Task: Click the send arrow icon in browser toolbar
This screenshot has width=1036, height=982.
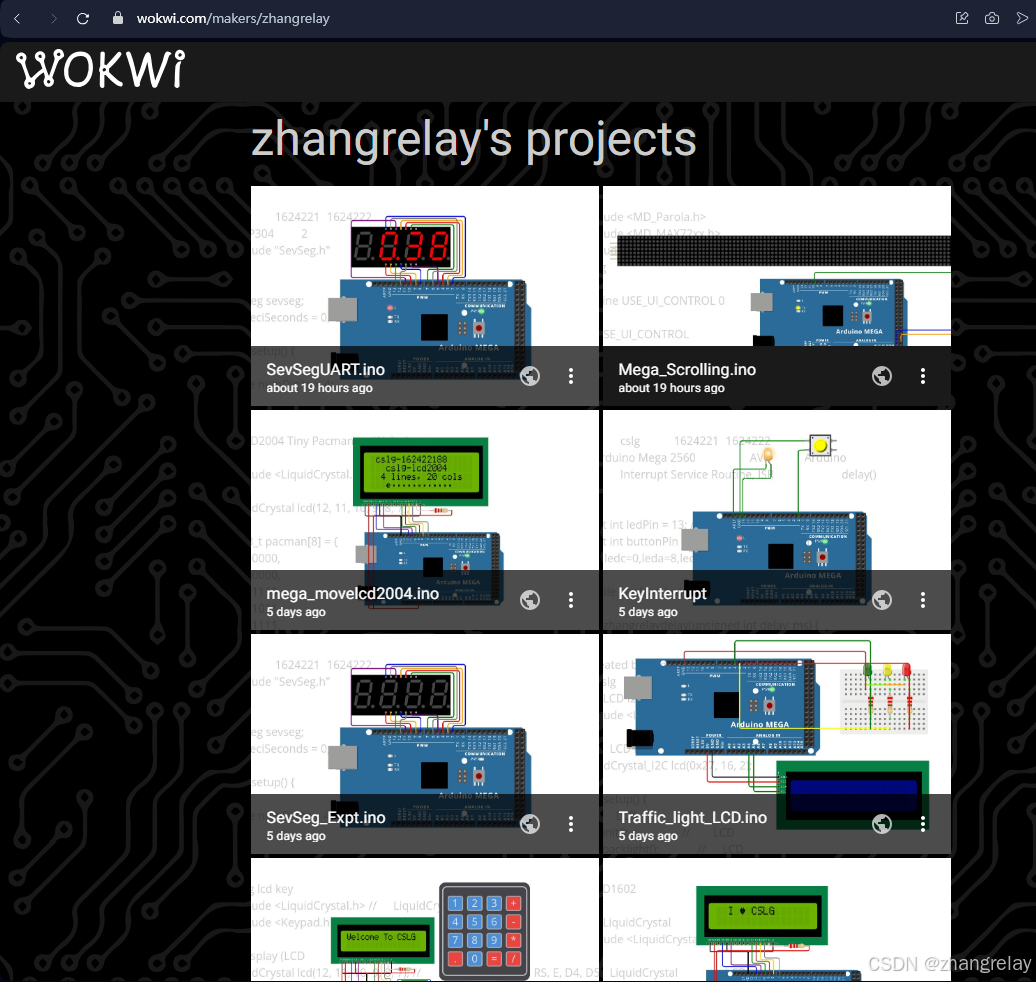Action: click(1021, 19)
